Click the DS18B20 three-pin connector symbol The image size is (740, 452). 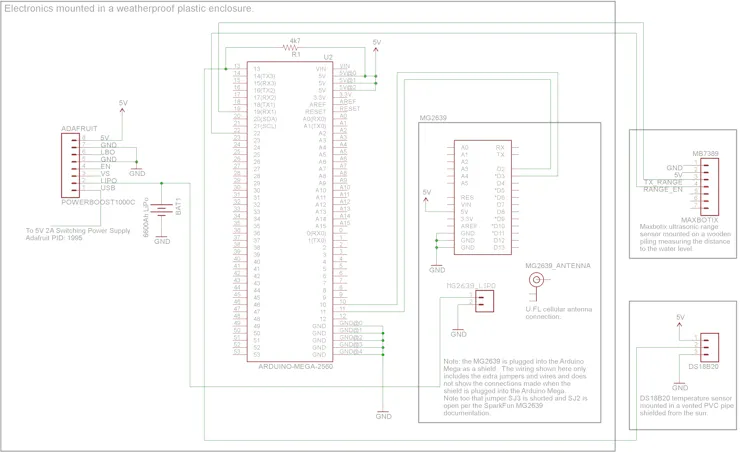tap(709, 348)
